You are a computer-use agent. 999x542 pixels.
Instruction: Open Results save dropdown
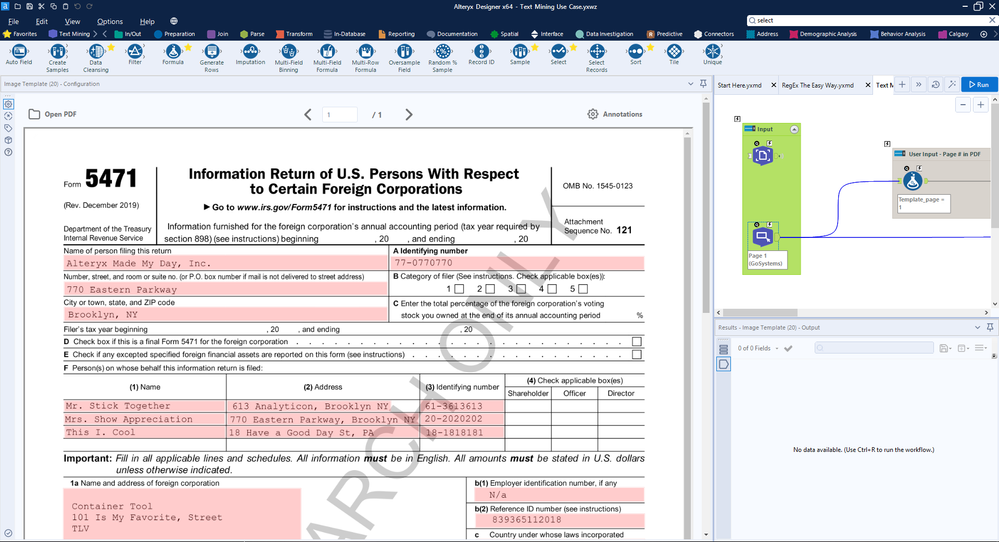click(x=945, y=348)
